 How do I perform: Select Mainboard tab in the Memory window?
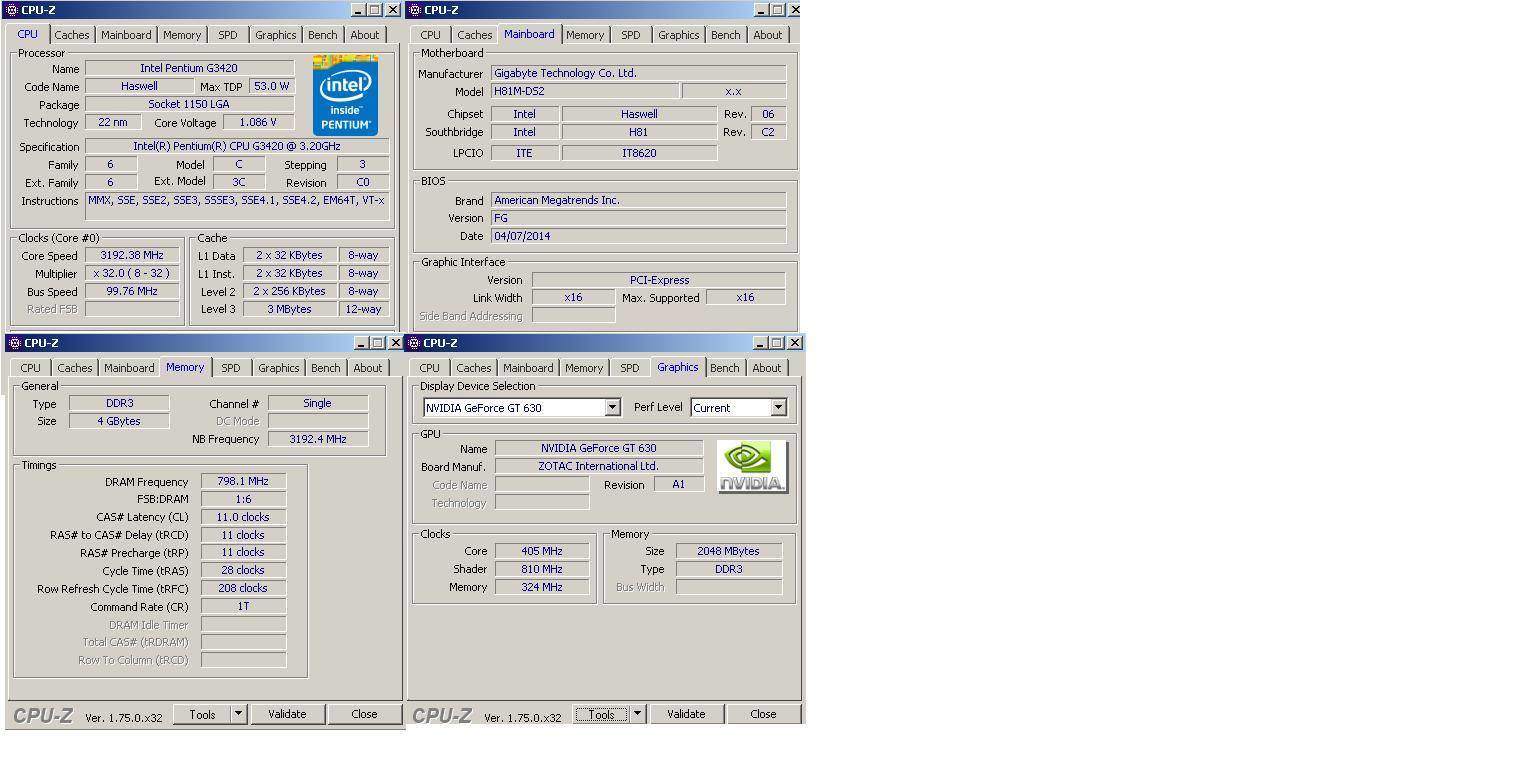(x=129, y=368)
